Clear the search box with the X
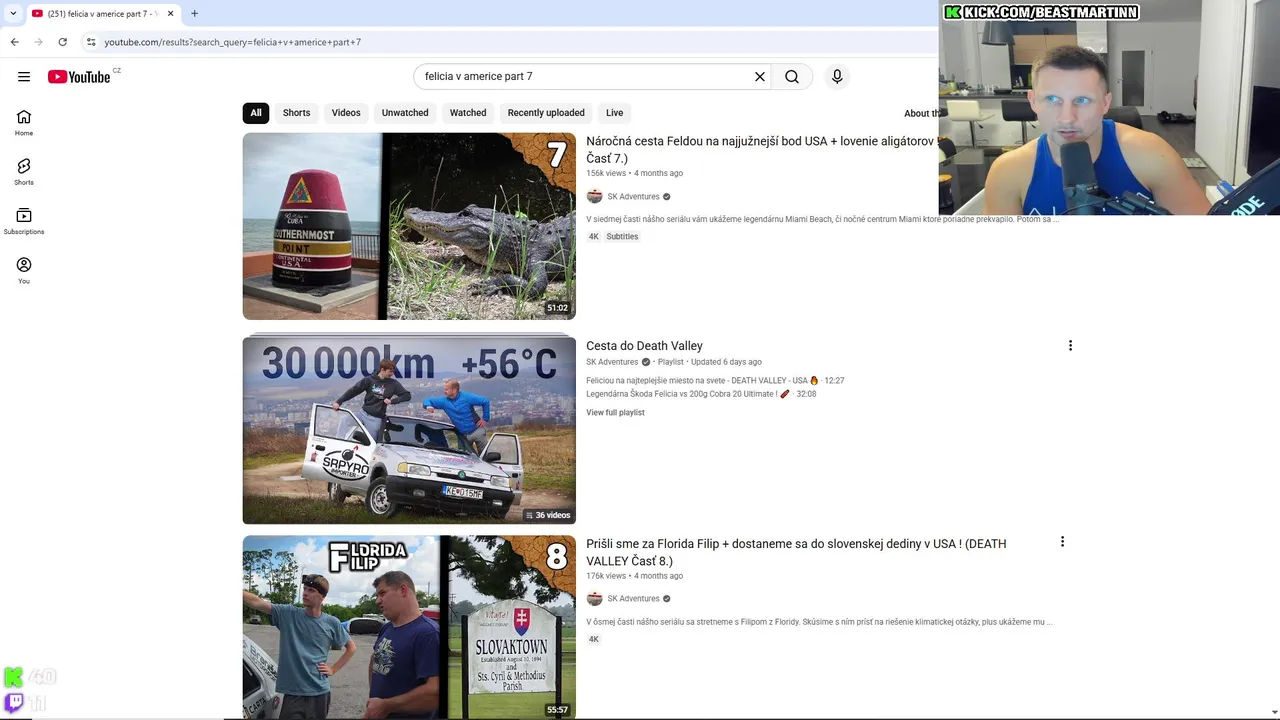The height and width of the screenshot is (720, 1280). click(x=760, y=76)
